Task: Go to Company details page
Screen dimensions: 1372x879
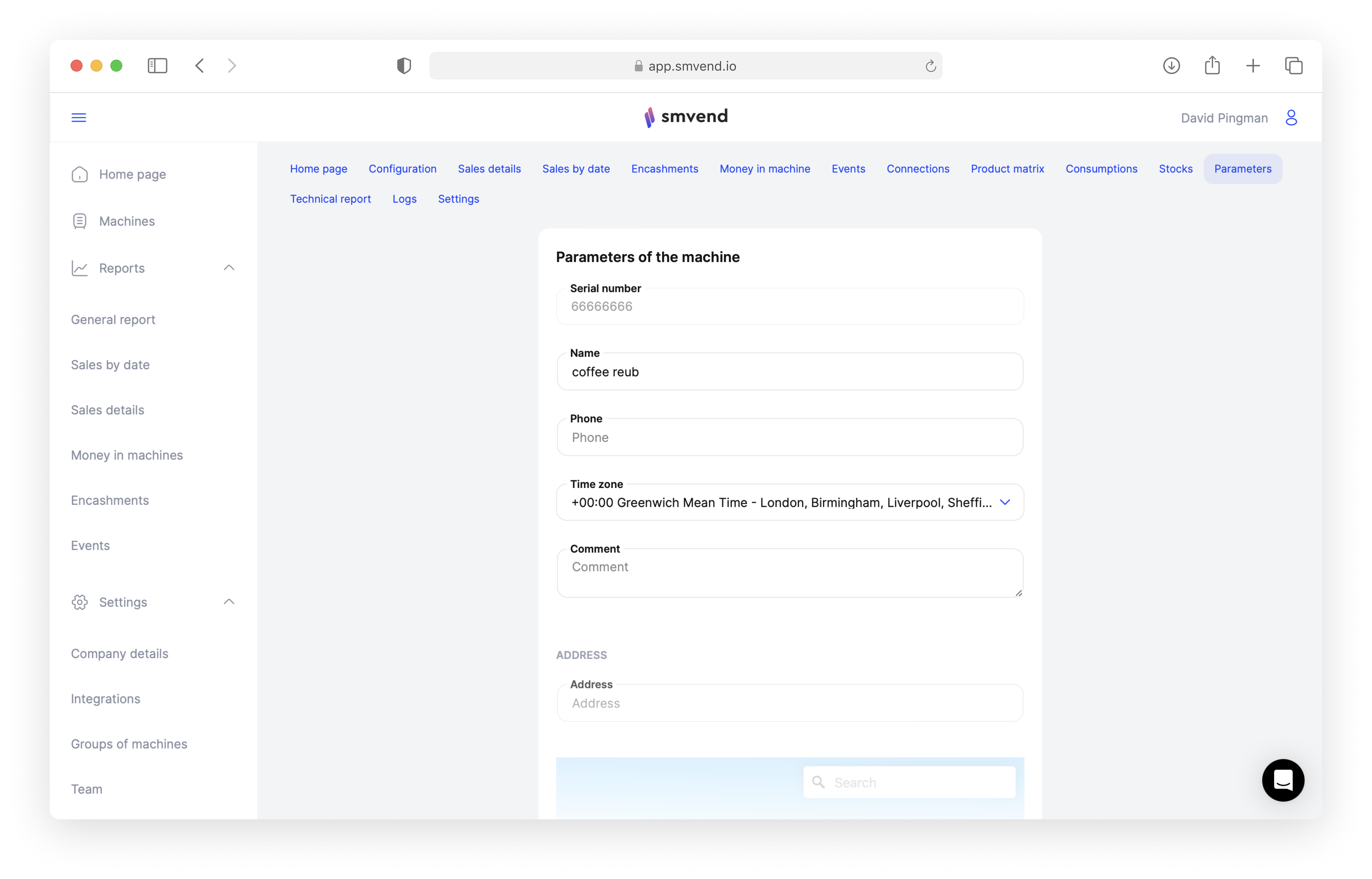Action: point(119,654)
